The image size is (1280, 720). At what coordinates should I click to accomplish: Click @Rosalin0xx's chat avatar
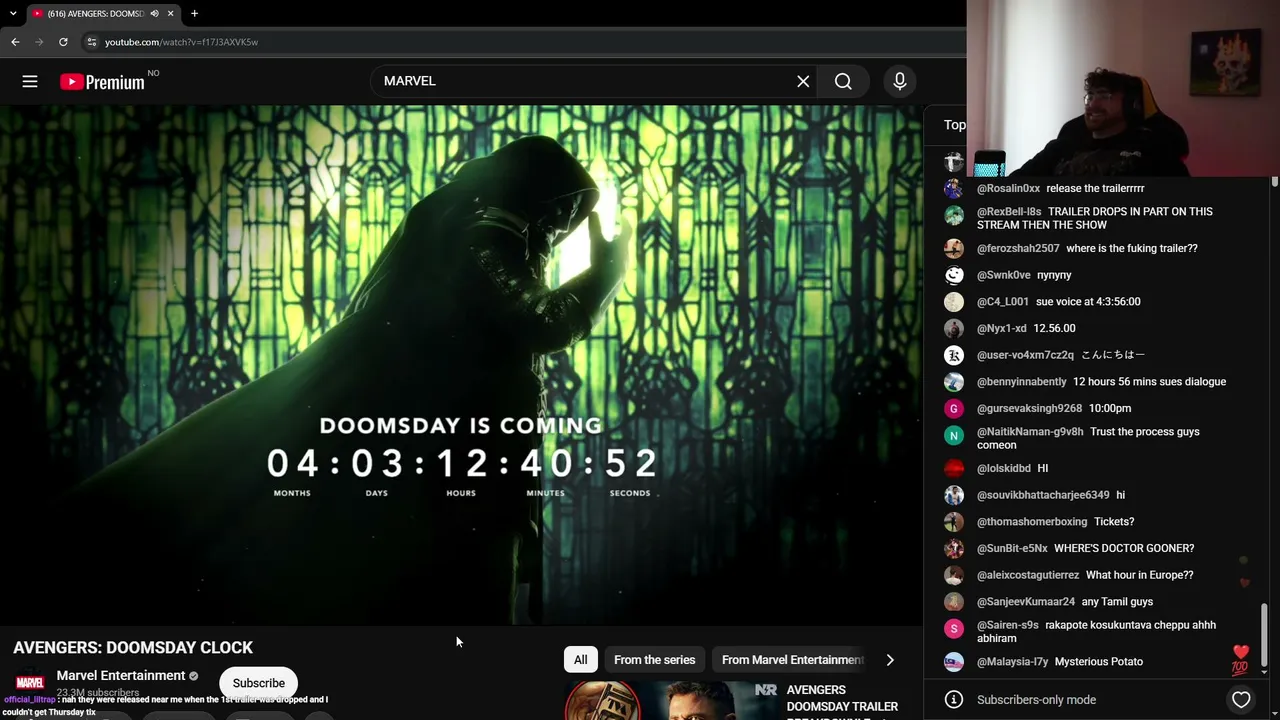(954, 188)
